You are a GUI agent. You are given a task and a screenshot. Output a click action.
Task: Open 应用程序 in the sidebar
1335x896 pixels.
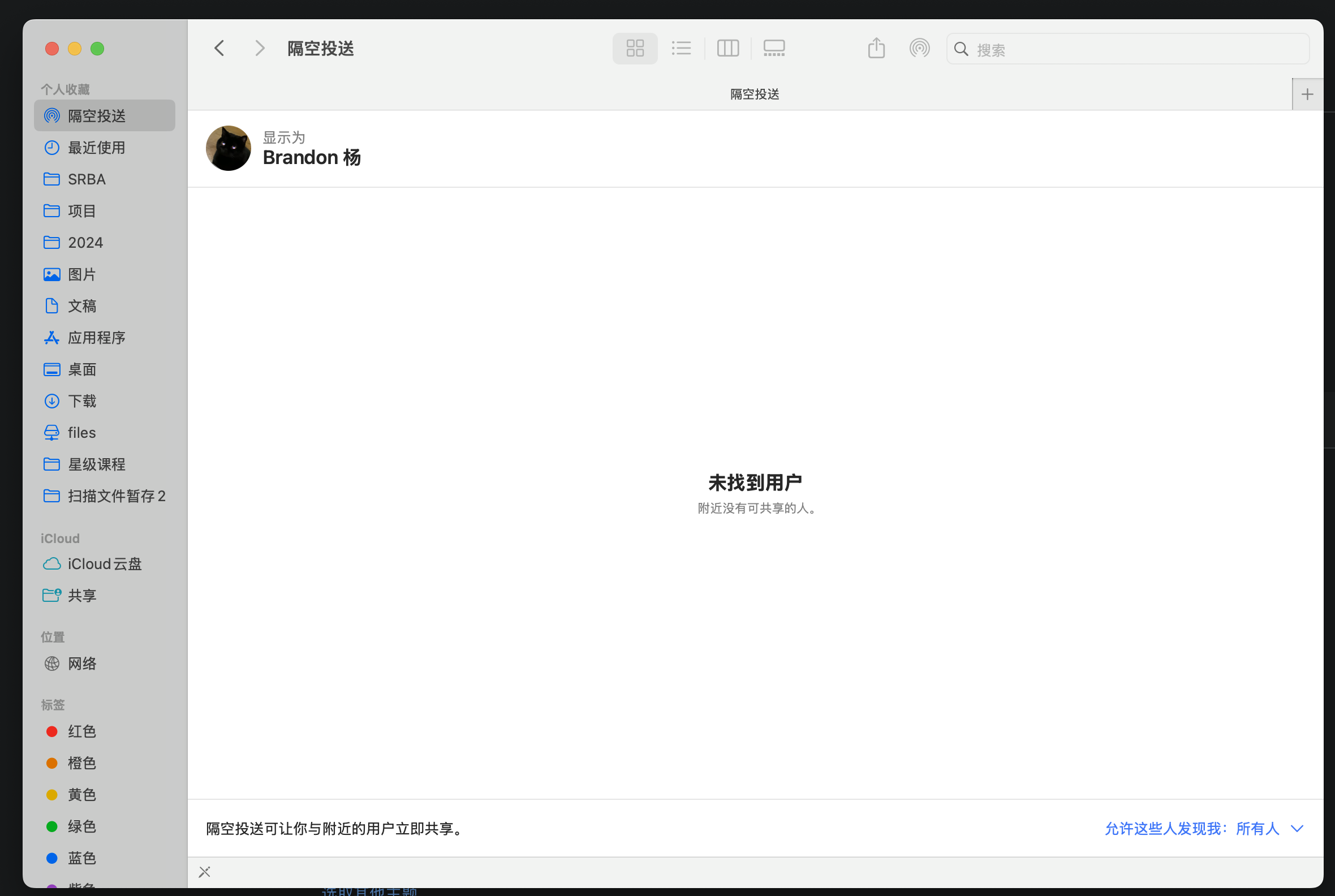[x=96, y=338]
